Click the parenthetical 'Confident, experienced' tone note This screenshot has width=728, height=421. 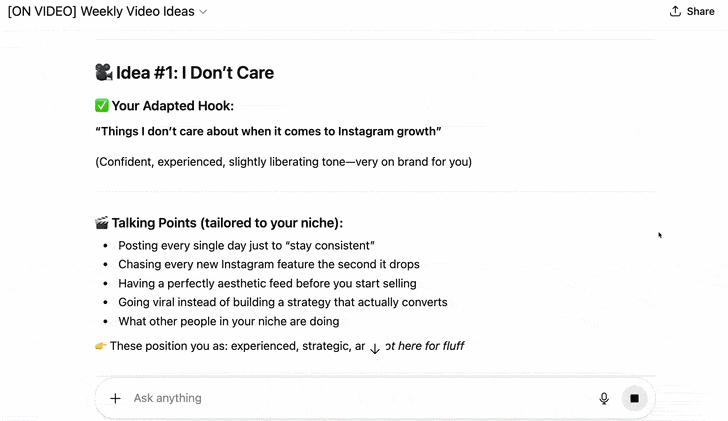[x=283, y=161]
